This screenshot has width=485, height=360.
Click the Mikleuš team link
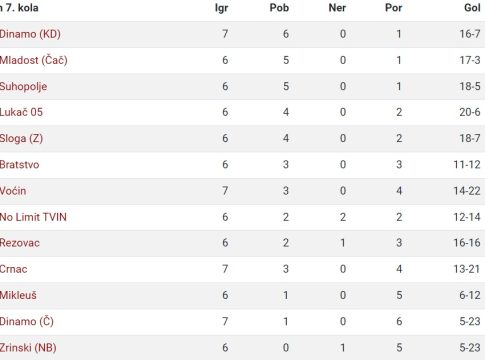tap(18, 295)
